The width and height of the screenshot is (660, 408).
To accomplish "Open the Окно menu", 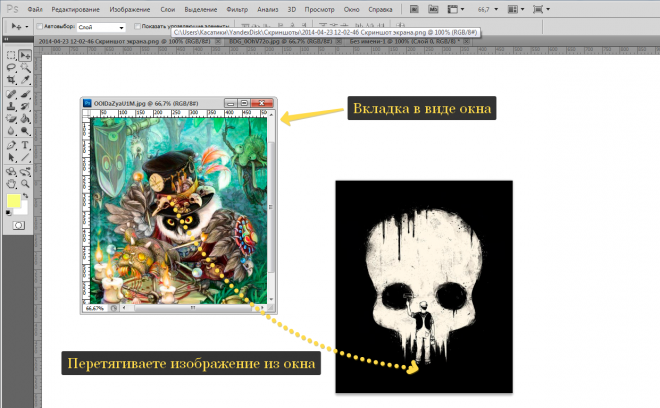I will (351, 9).
